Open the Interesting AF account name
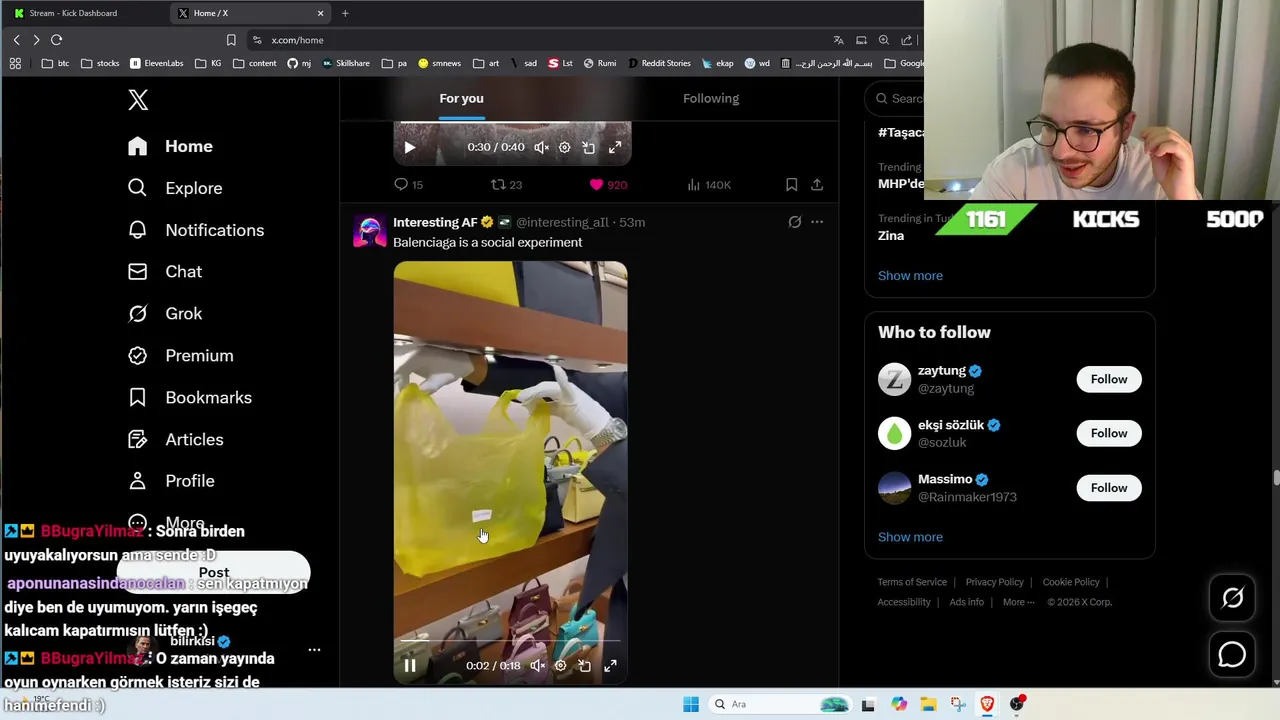The image size is (1280, 720). coord(435,222)
